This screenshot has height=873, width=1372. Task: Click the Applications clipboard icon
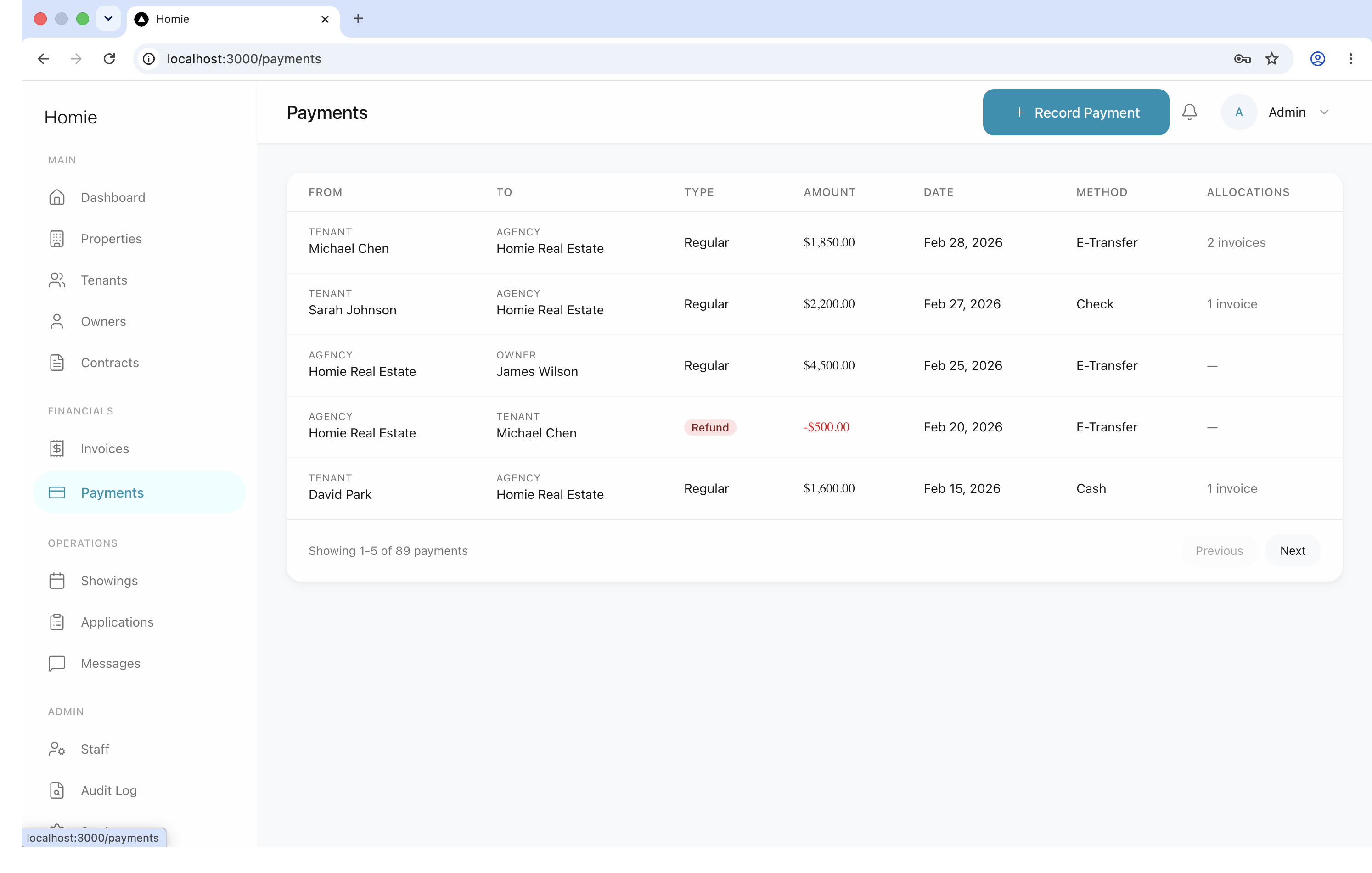(57, 622)
